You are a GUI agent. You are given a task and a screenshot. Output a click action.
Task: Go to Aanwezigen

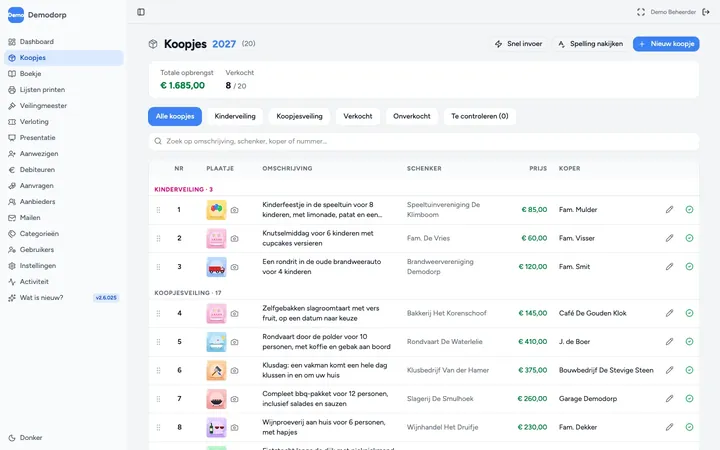tap(64, 154)
